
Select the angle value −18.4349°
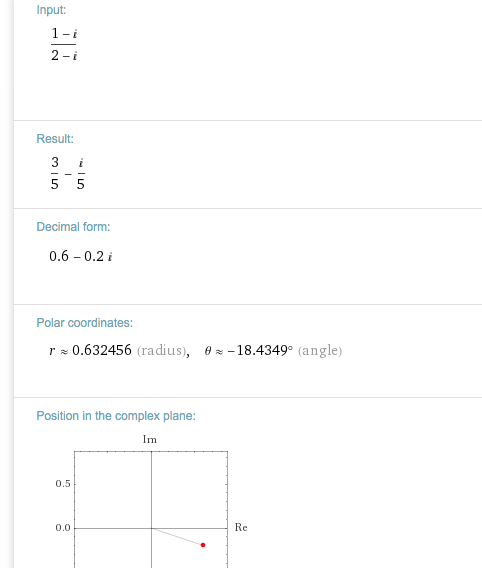[260, 350]
